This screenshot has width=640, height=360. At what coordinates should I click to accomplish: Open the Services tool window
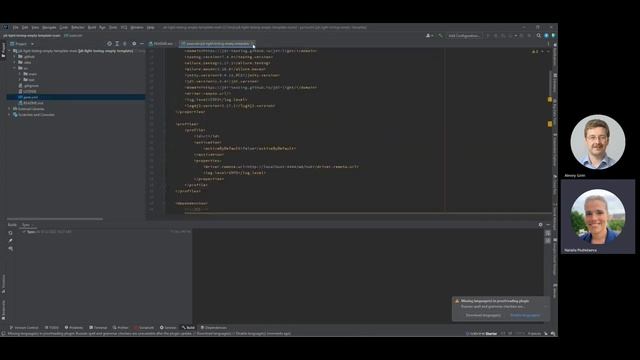click(168, 328)
